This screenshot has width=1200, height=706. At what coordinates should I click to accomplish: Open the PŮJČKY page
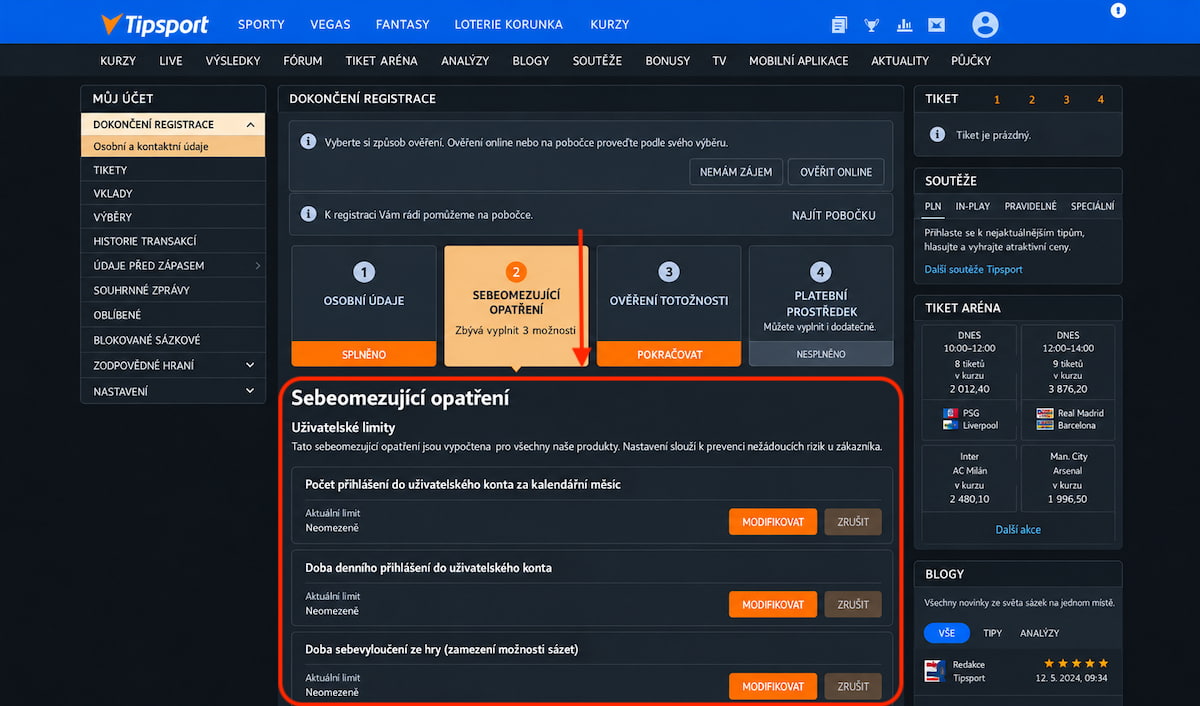click(x=972, y=61)
